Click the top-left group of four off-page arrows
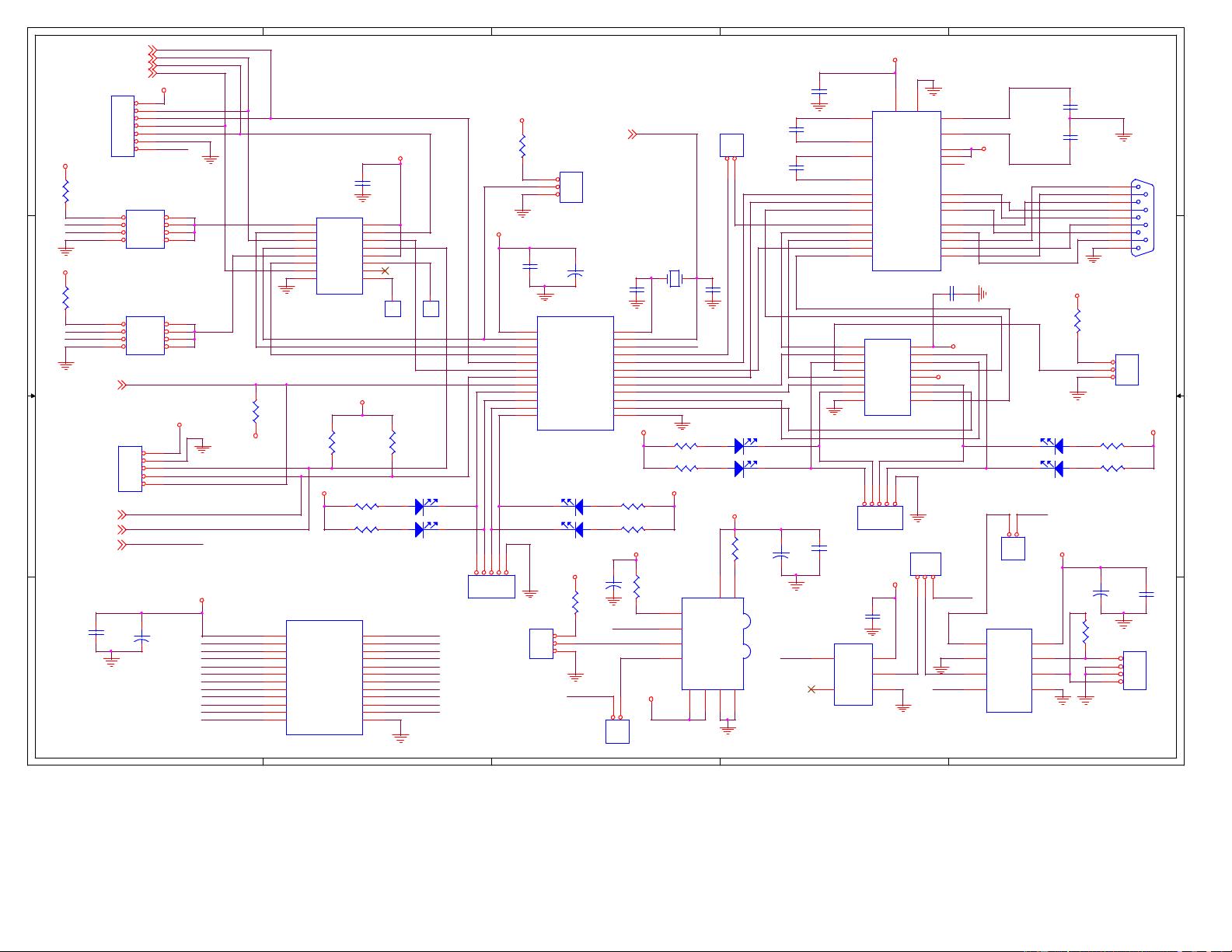Screen dimensions: 1232x952 (152, 62)
